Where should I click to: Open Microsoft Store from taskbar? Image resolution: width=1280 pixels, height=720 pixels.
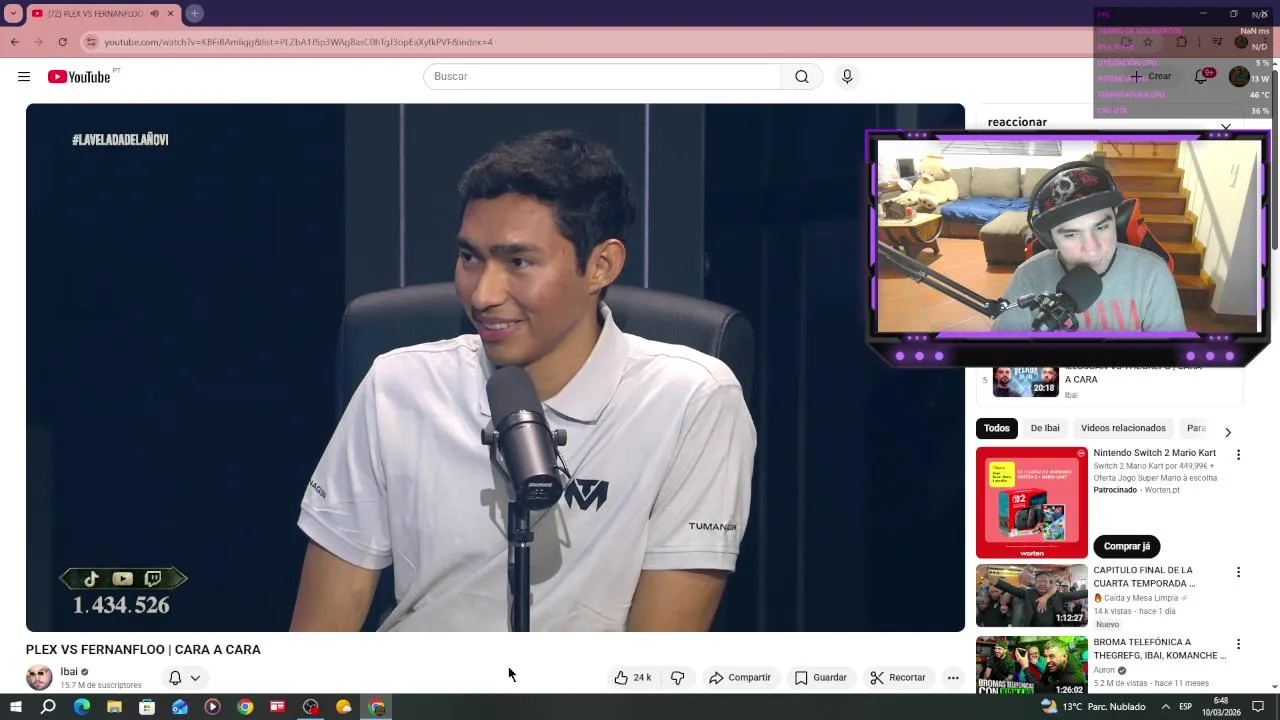coord(147,707)
